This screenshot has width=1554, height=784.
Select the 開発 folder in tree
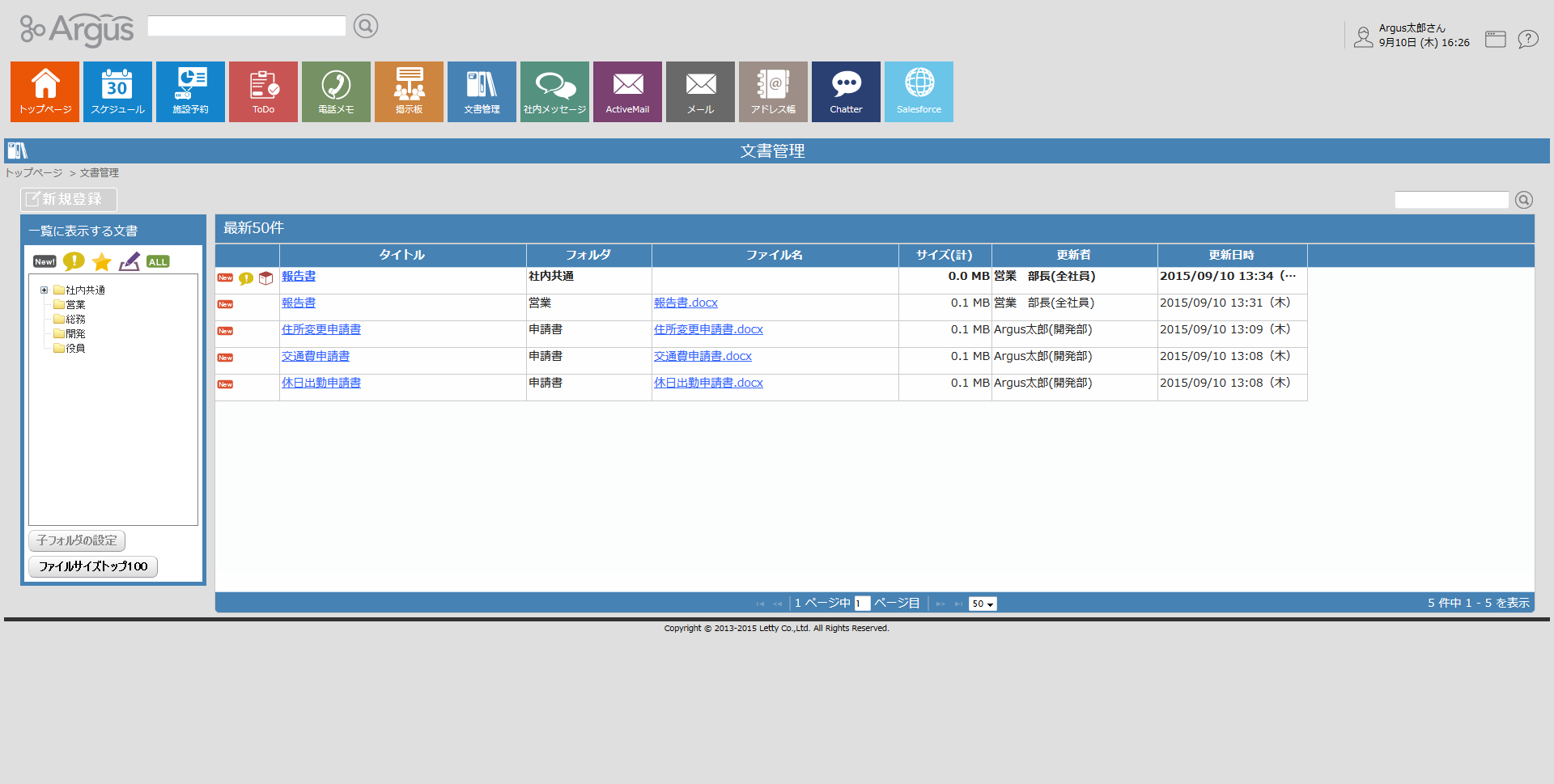pyautogui.click(x=75, y=333)
